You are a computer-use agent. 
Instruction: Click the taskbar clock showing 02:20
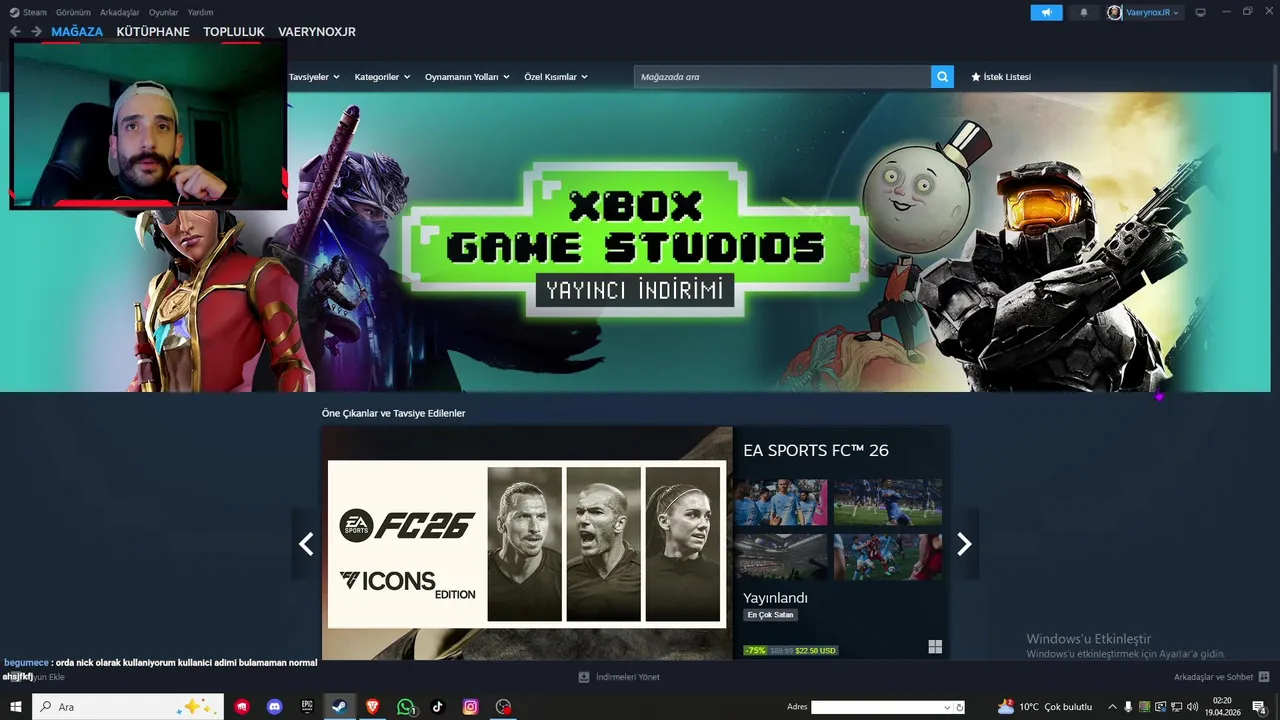click(1222, 707)
